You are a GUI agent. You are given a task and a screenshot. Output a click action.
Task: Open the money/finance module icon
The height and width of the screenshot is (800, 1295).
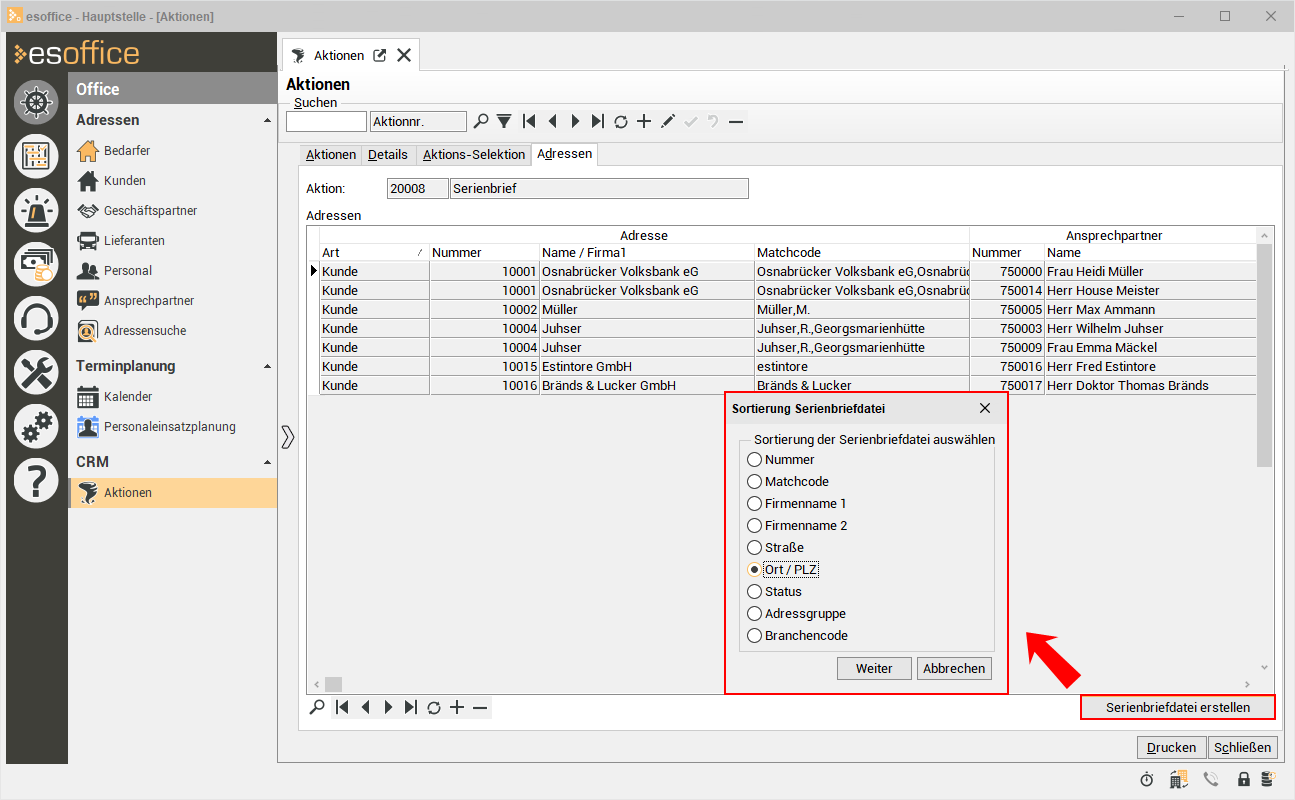pos(36,264)
